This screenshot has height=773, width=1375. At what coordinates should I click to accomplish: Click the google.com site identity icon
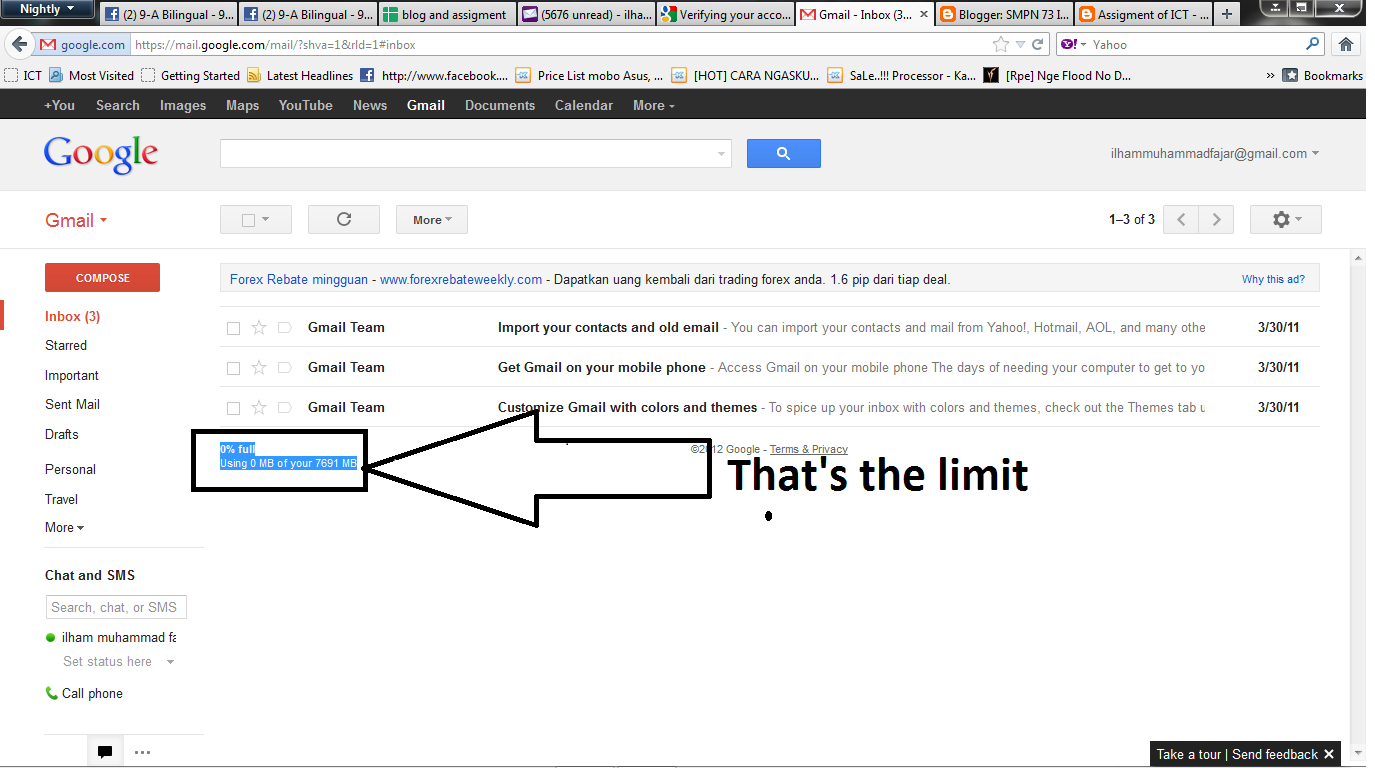83,45
